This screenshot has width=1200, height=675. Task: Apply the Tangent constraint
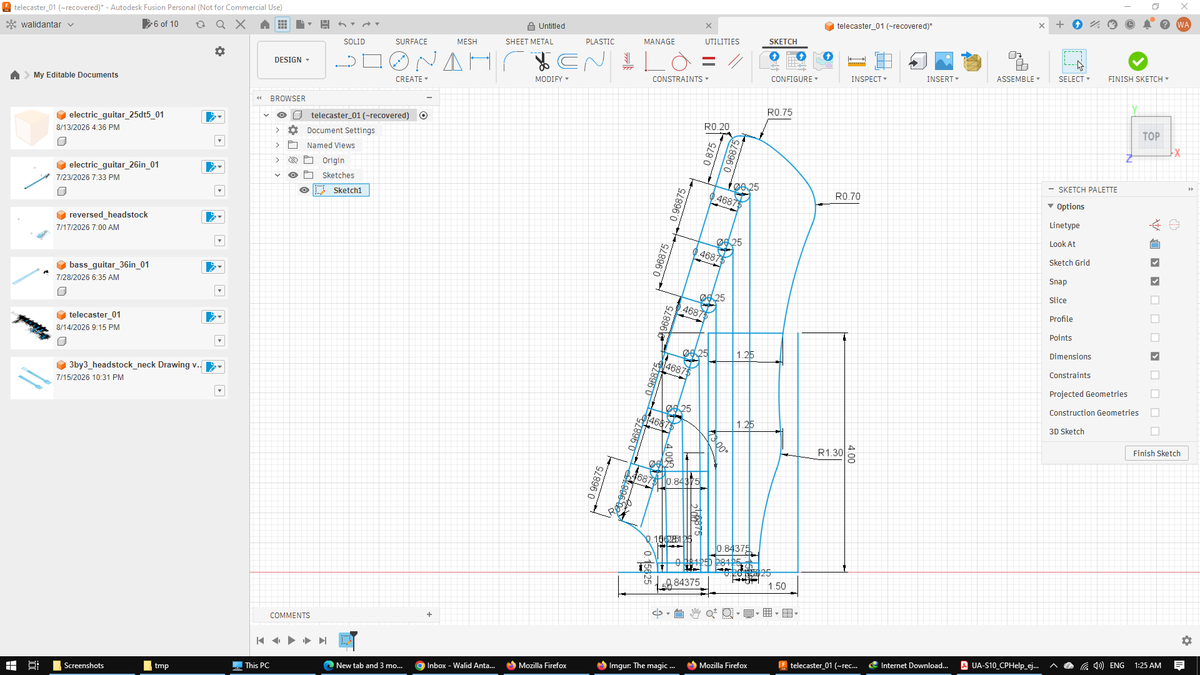coord(680,61)
